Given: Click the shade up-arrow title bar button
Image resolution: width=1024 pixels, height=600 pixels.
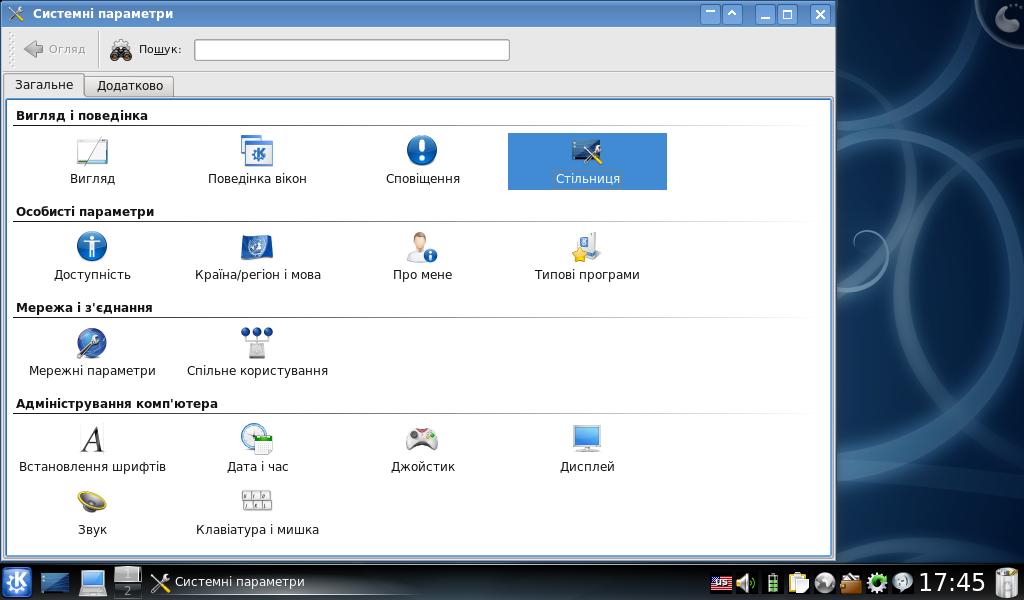Looking at the screenshot, I should [732, 14].
